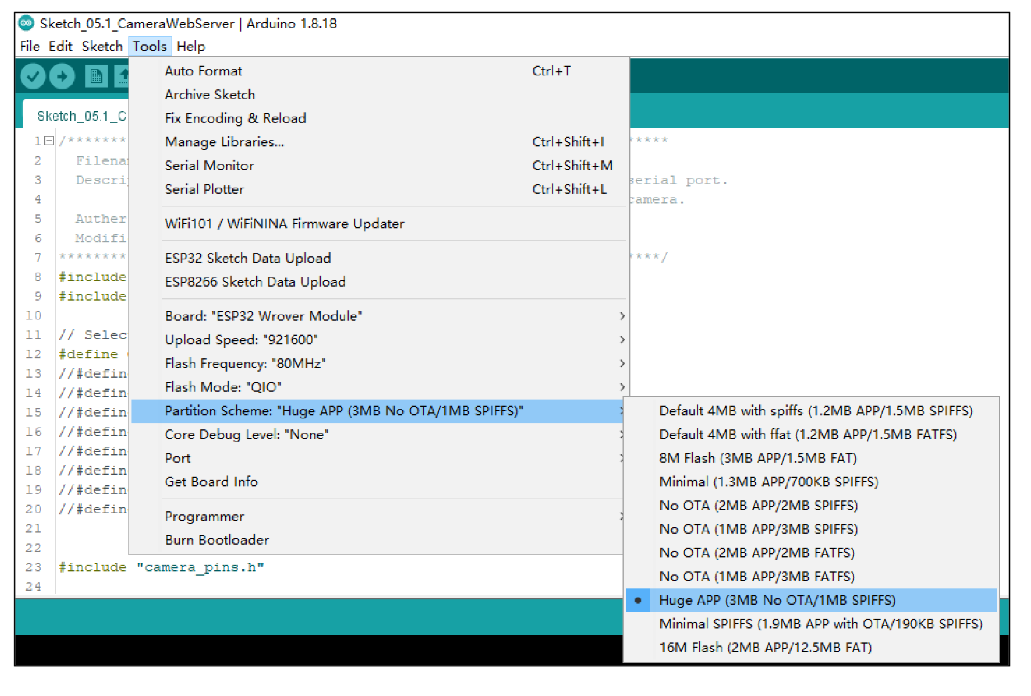The height and width of the screenshot is (696, 1031).
Task: Select the Huge APP partition scheme option
Action: pyautogui.click(x=777, y=600)
